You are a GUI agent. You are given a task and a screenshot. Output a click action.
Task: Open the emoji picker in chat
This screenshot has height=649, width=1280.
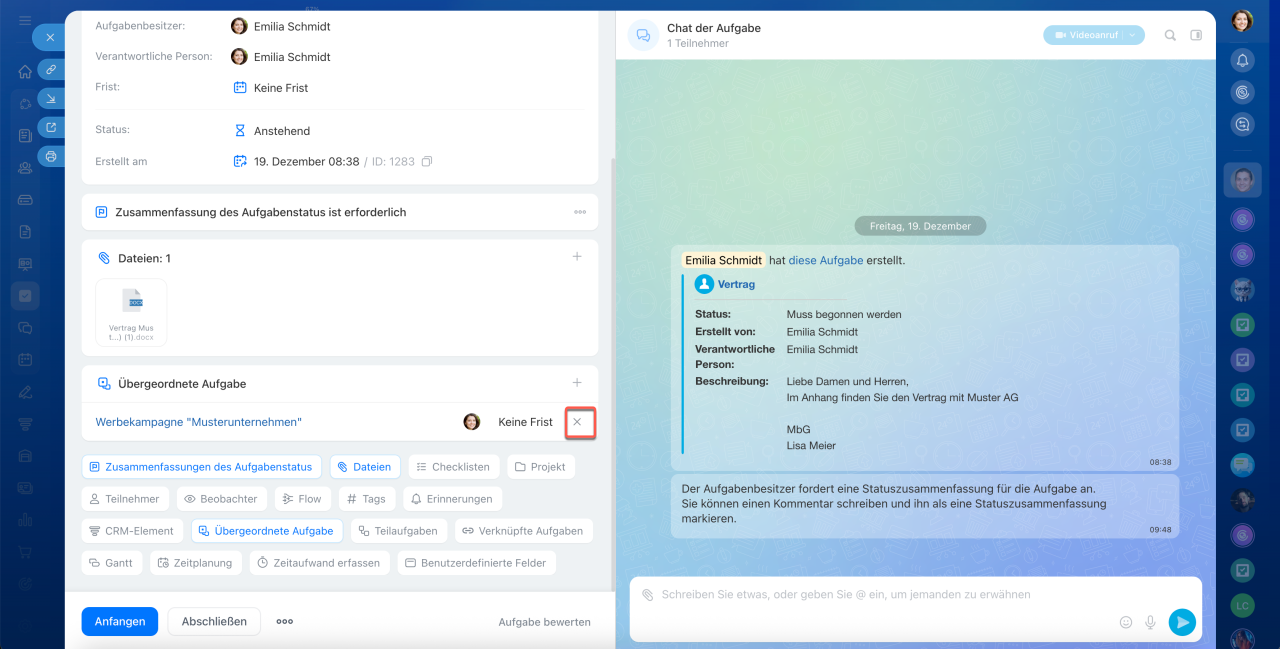pyautogui.click(x=1126, y=622)
